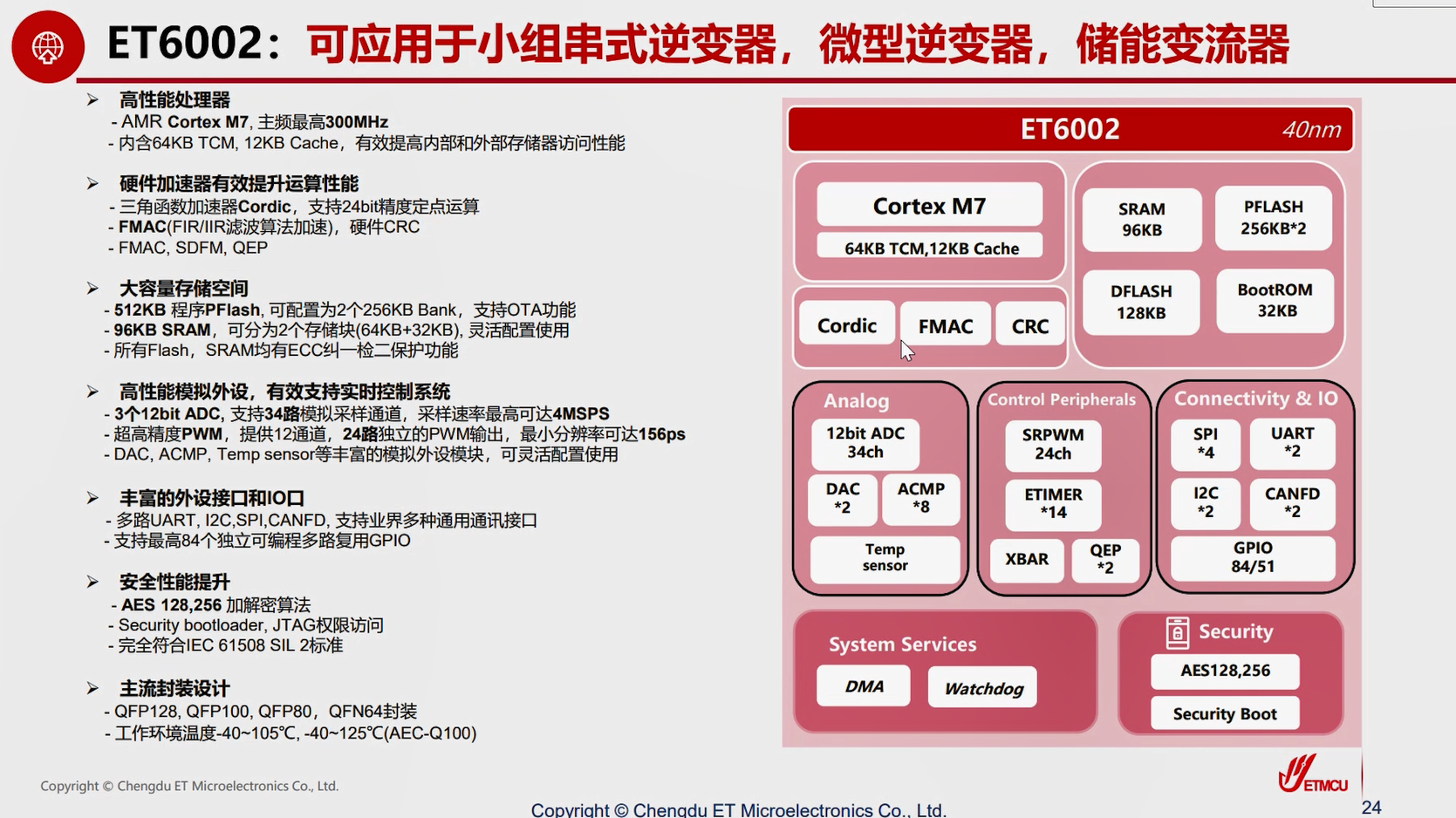This screenshot has width=1456, height=818.
Task: Click the Security Boot block
Action: (x=1225, y=714)
